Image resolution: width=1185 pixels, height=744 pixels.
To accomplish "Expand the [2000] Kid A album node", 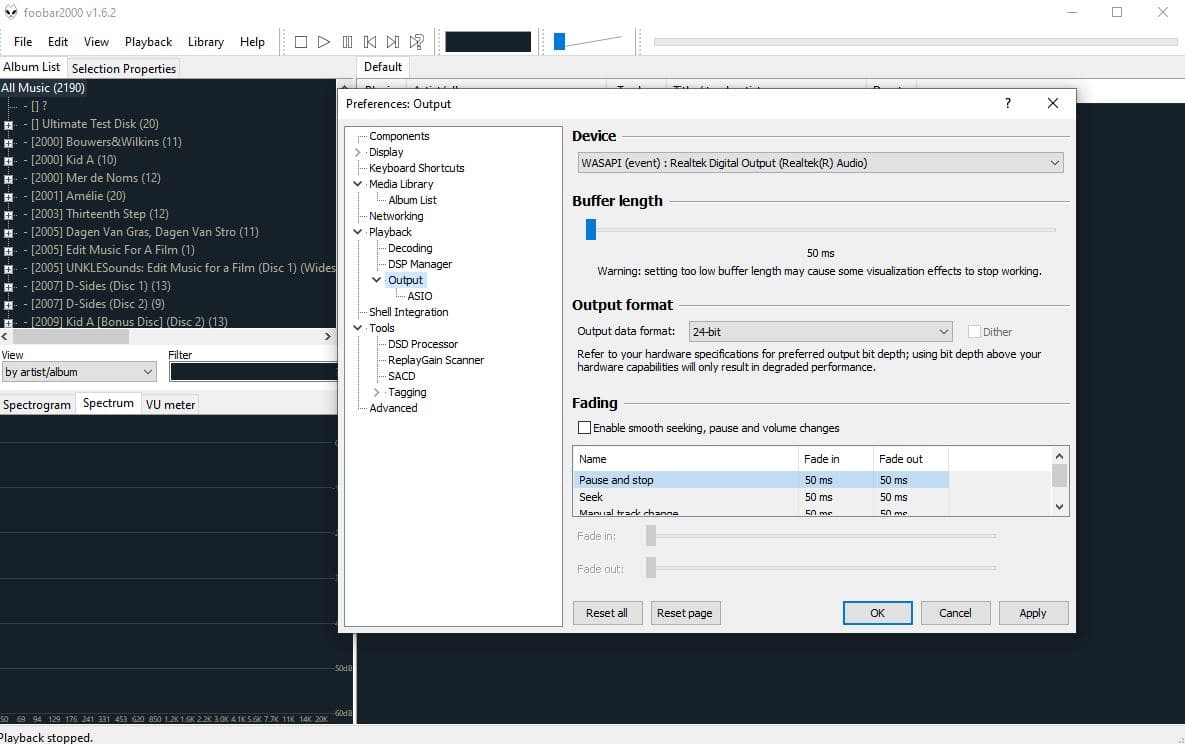I will pyautogui.click(x=8, y=161).
